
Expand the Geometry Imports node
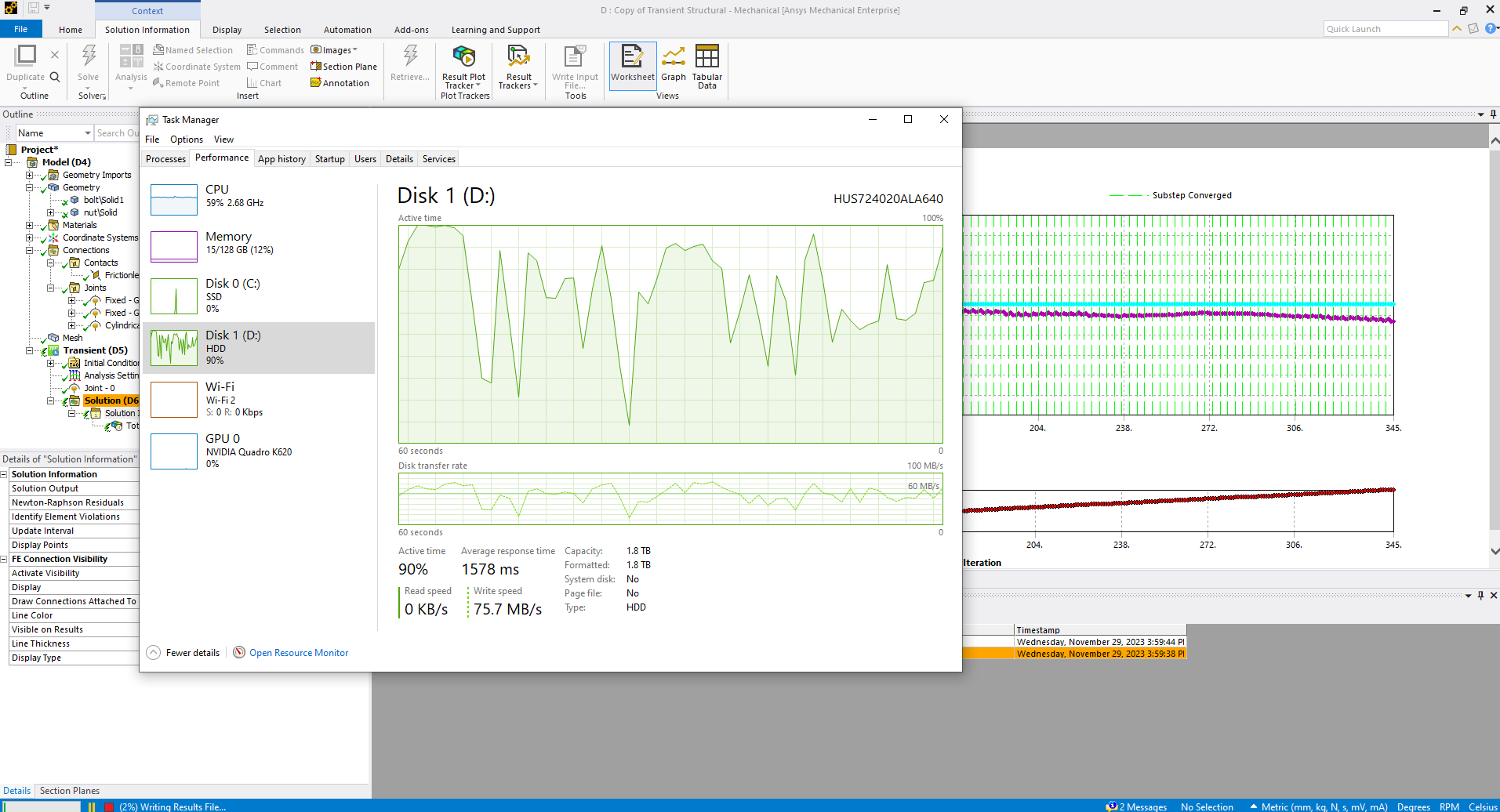30,175
